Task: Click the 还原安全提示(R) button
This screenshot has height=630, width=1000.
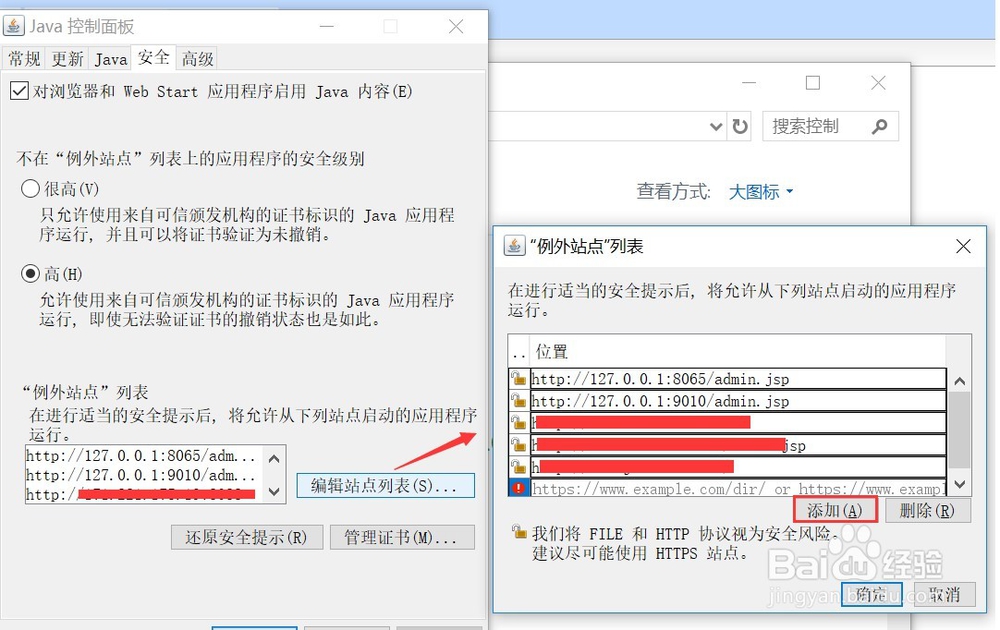Action: tap(247, 537)
